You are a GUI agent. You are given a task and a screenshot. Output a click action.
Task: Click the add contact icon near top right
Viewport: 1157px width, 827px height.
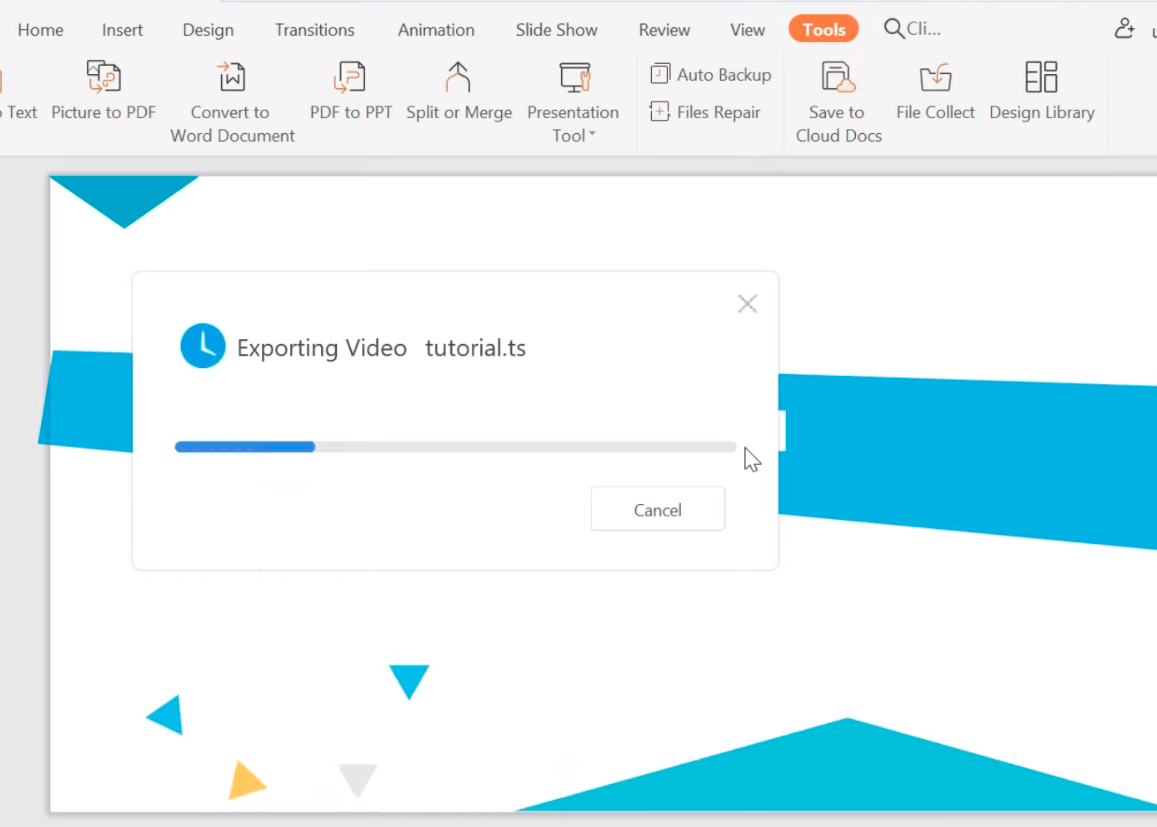coord(1124,29)
